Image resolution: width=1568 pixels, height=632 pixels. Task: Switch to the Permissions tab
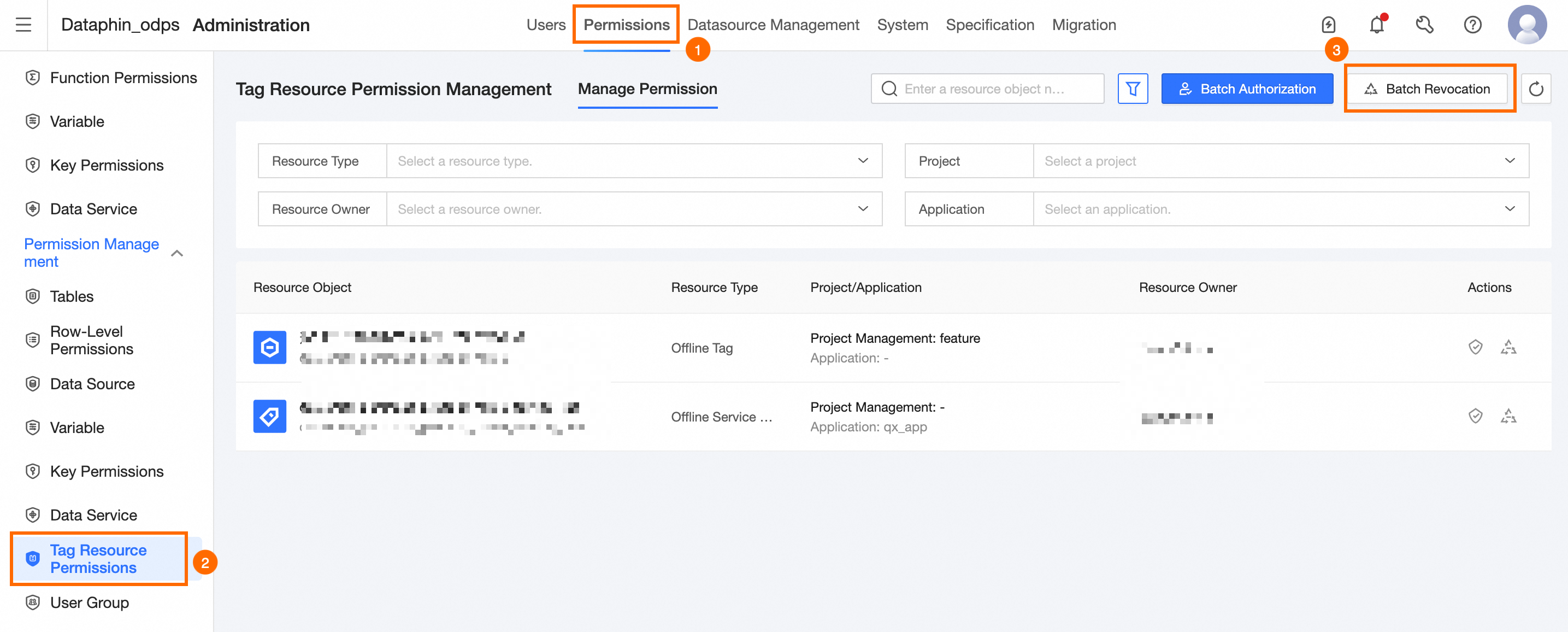click(626, 25)
